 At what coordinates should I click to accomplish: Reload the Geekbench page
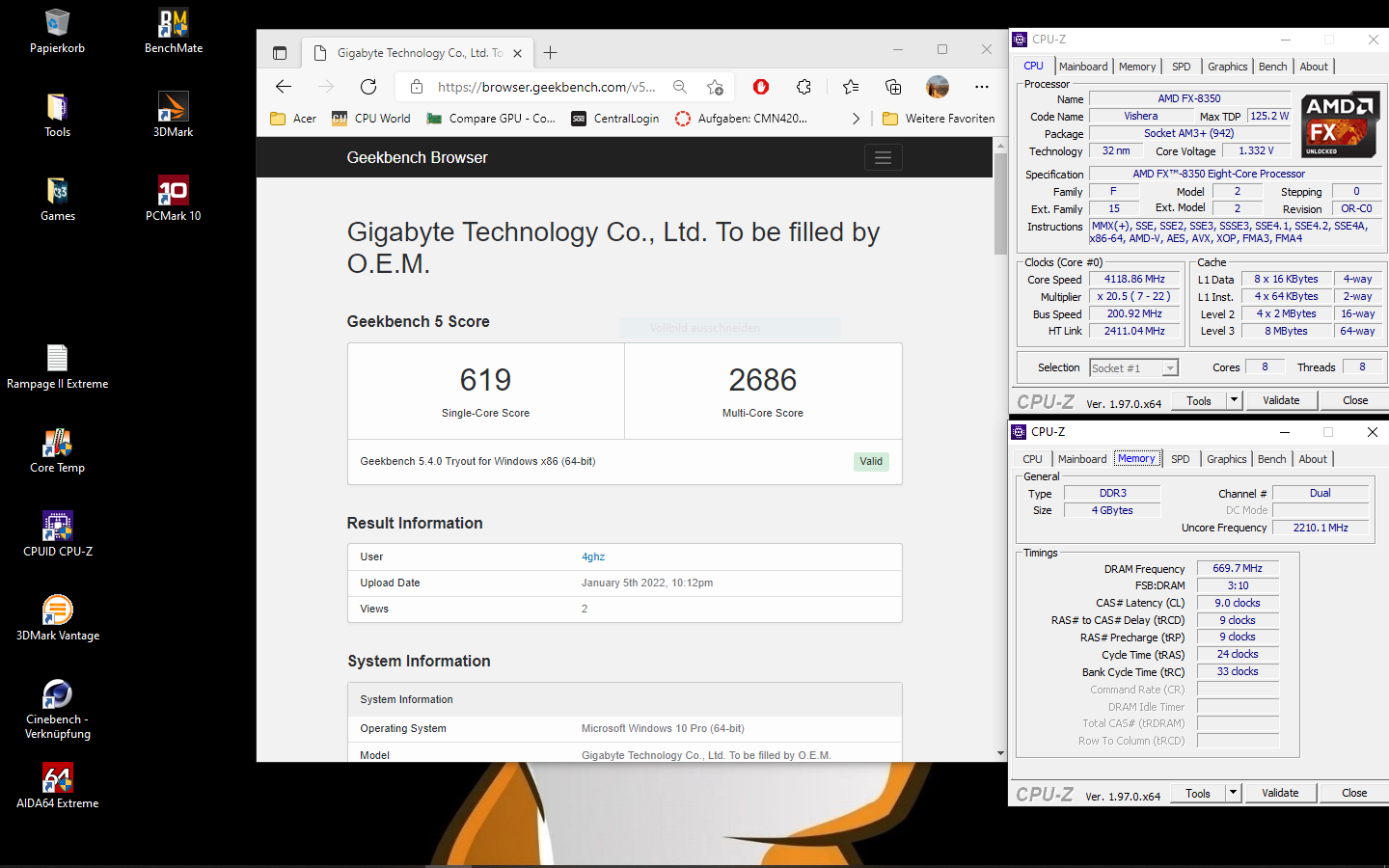(368, 87)
